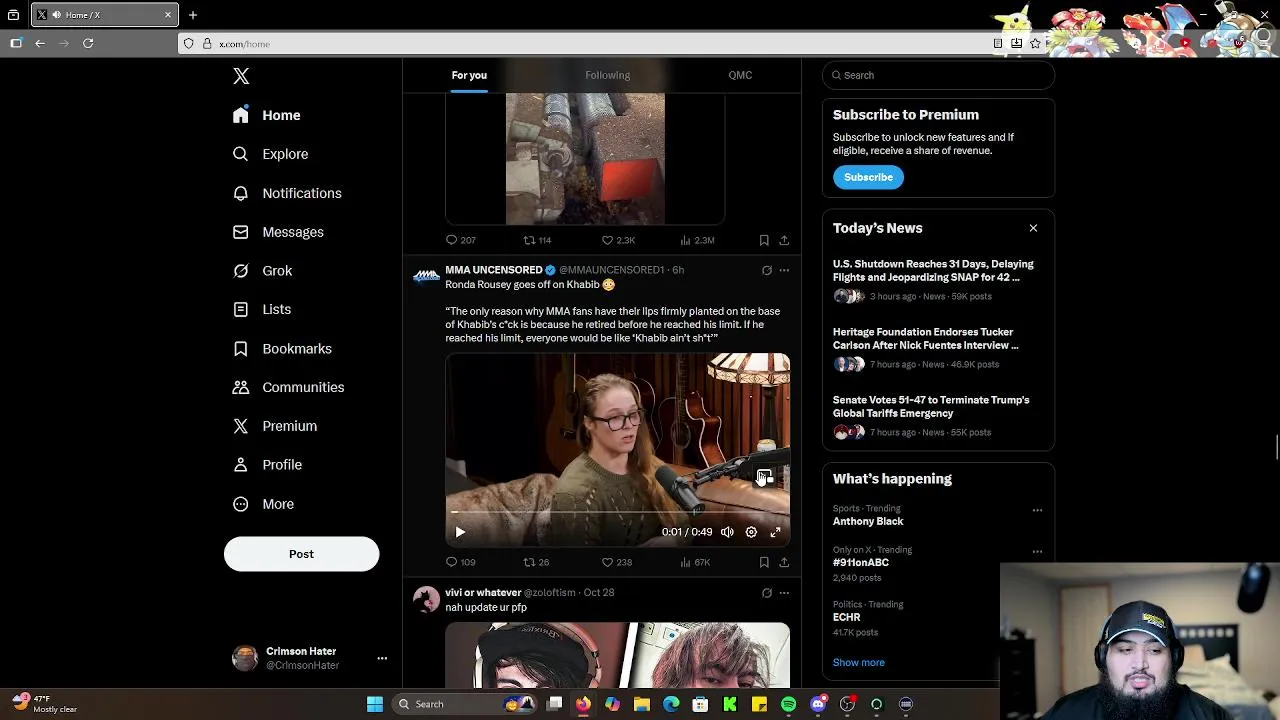1280x720 pixels.
Task: Open the weather widget showing 47°F
Action: click(x=46, y=704)
